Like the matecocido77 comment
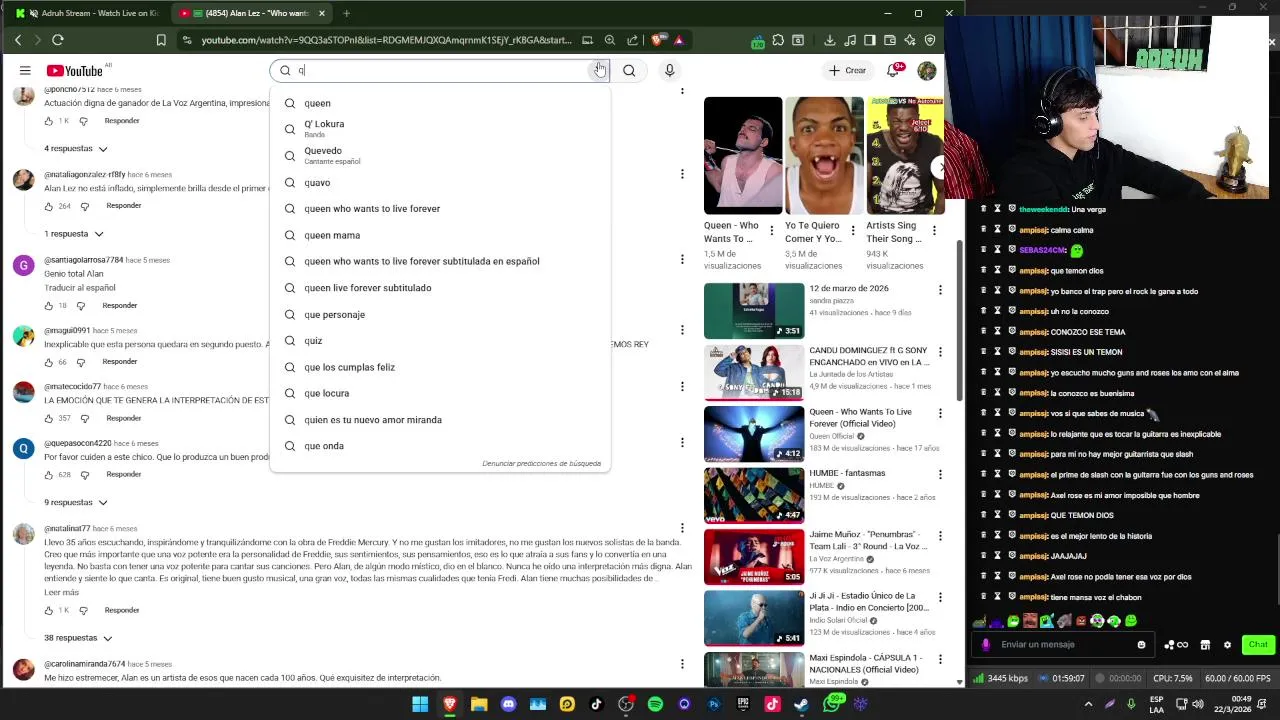Viewport: 1280px width, 720px height. coord(48,418)
